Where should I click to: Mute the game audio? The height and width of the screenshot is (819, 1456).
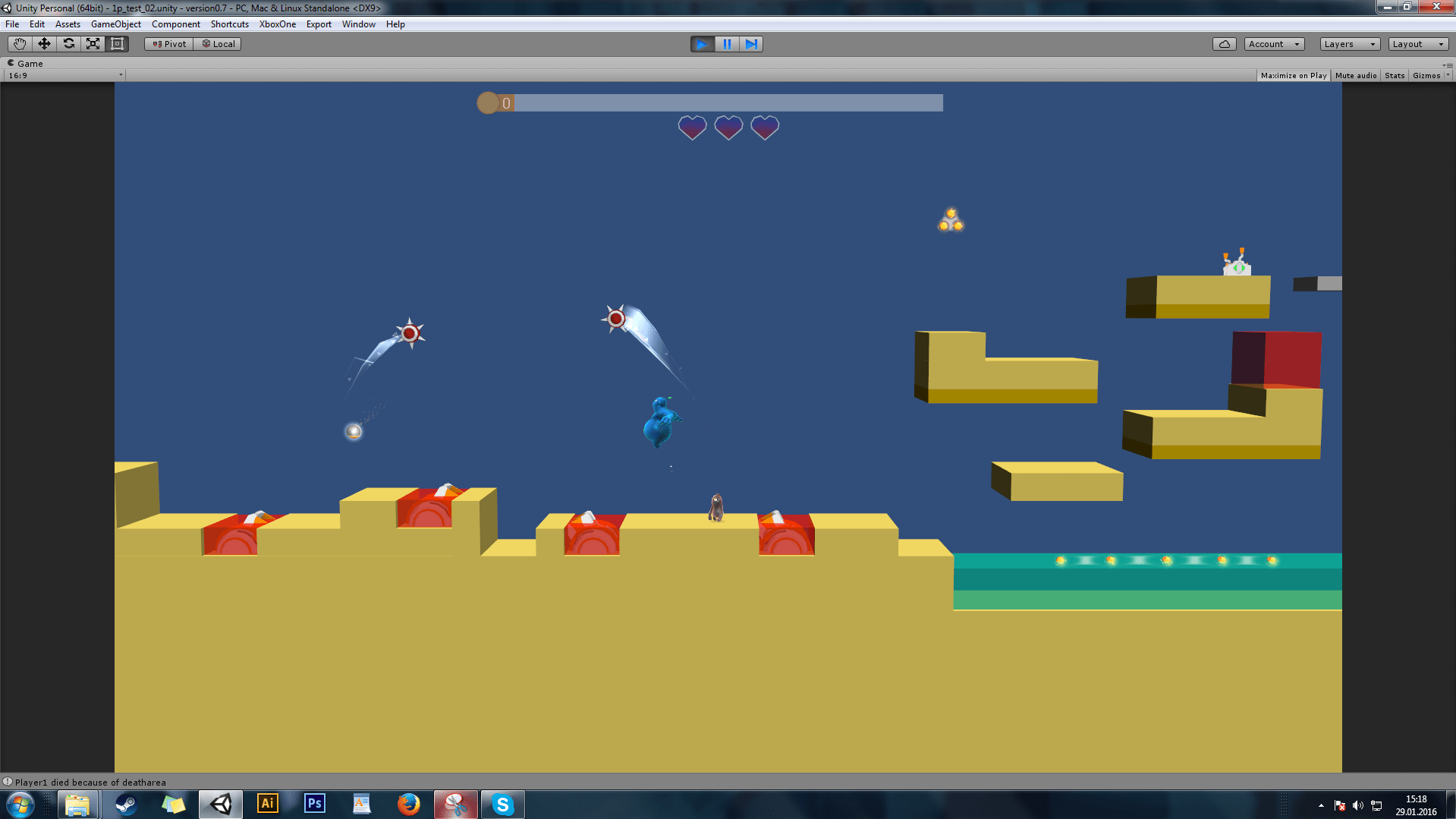coord(1355,75)
